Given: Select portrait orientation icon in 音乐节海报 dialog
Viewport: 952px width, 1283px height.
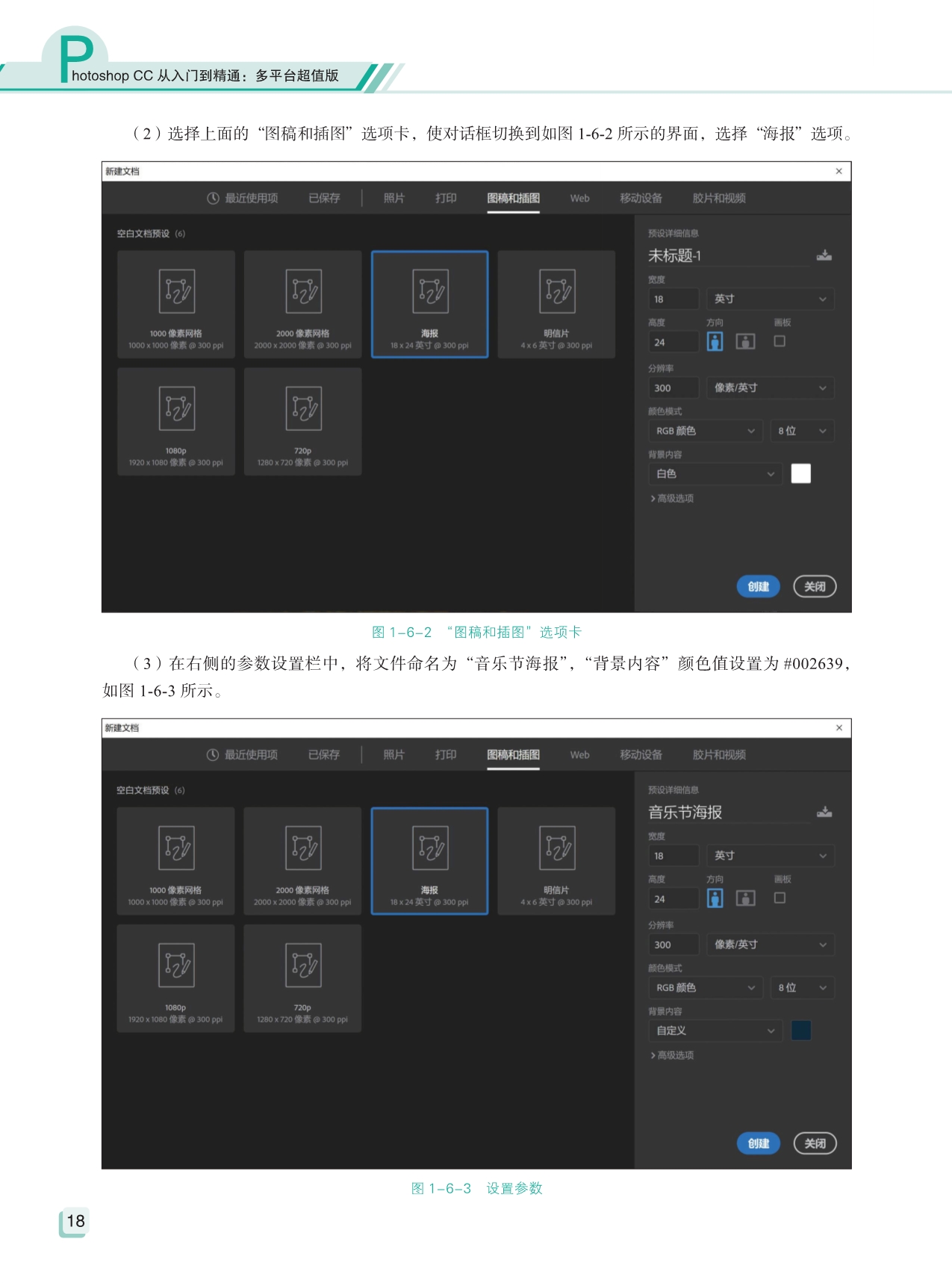Looking at the screenshot, I should (715, 898).
